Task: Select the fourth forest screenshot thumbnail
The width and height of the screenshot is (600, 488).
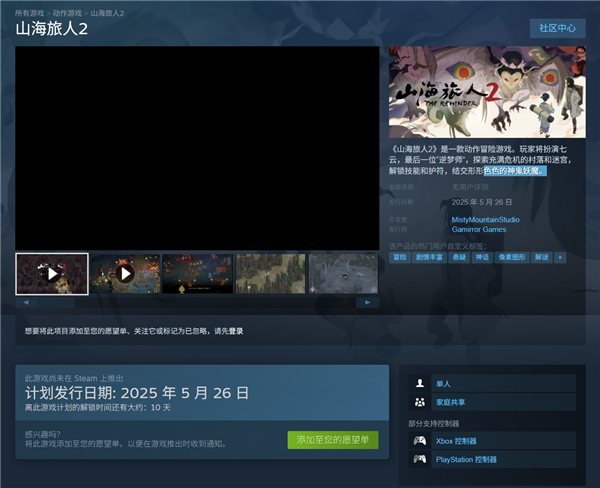Action: coord(270,274)
